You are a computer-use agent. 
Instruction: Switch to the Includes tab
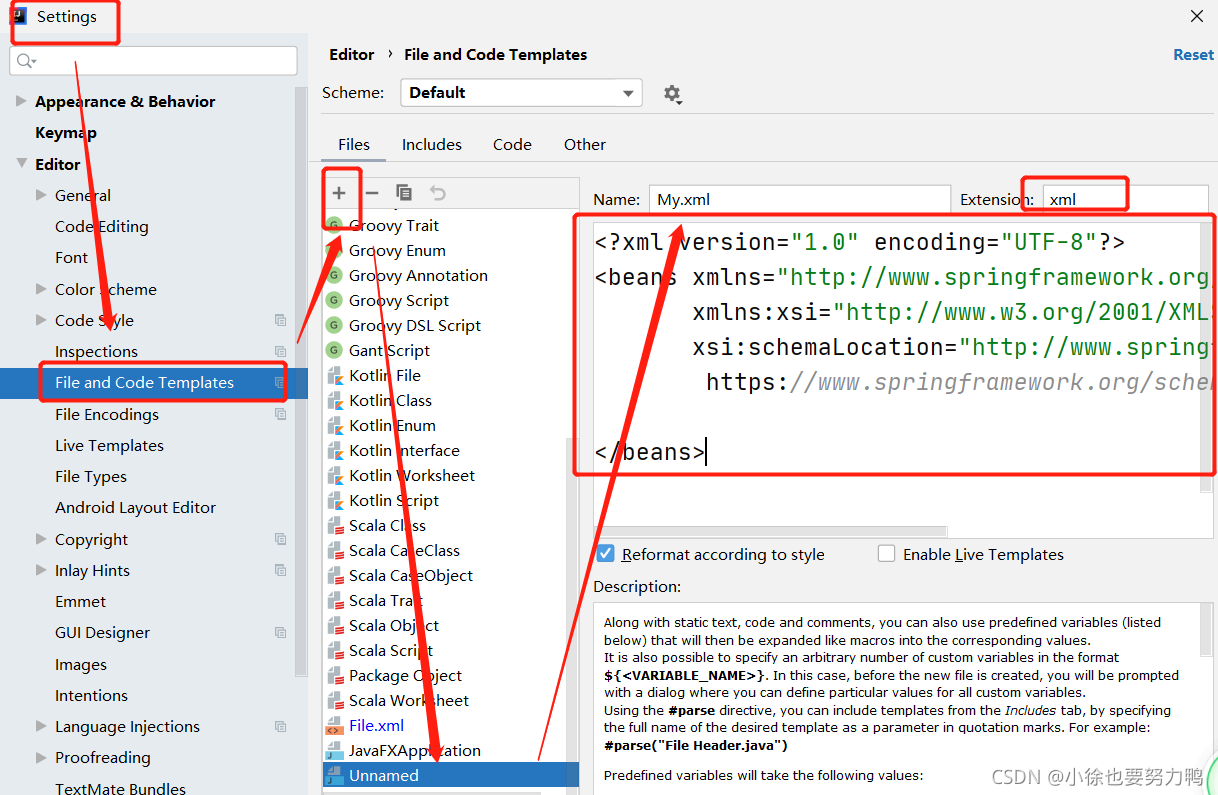432,144
